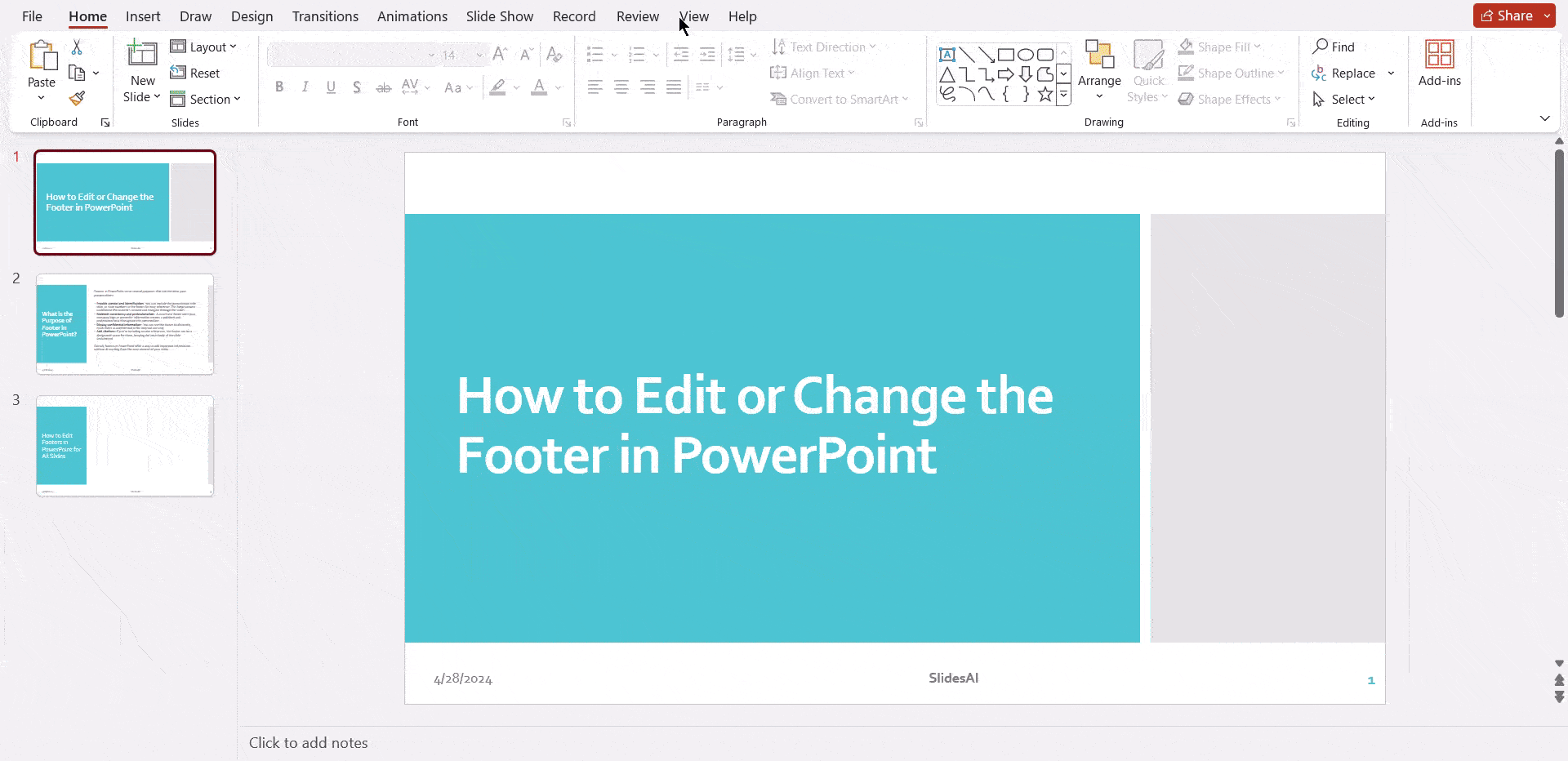Click the Find magnifier icon
The image size is (1568, 761).
click(1320, 47)
